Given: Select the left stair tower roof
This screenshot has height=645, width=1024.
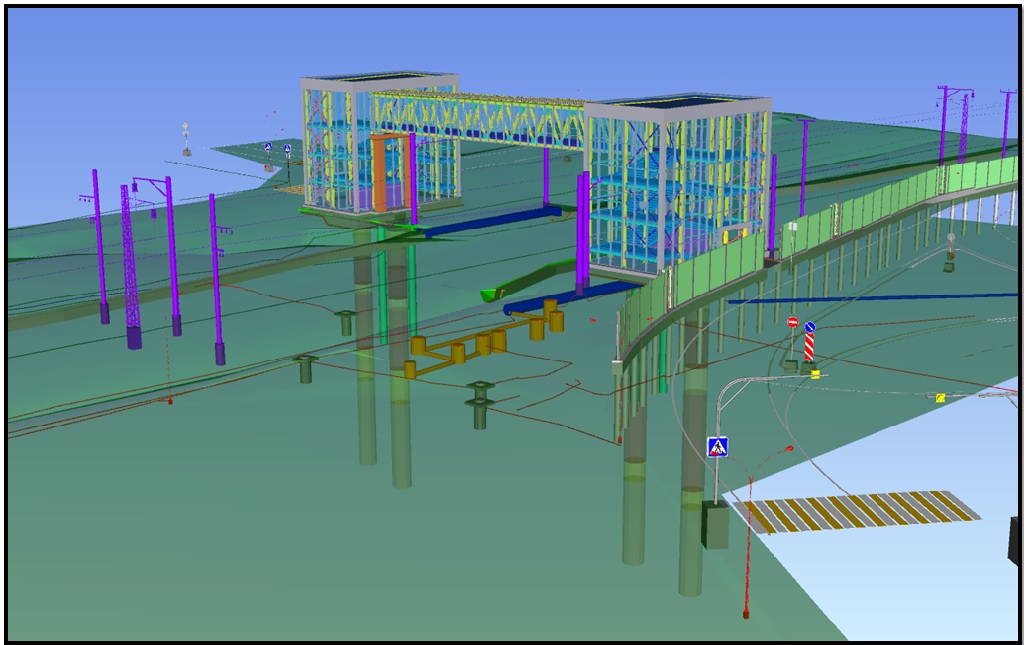Looking at the screenshot, I should [x=379, y=80].
